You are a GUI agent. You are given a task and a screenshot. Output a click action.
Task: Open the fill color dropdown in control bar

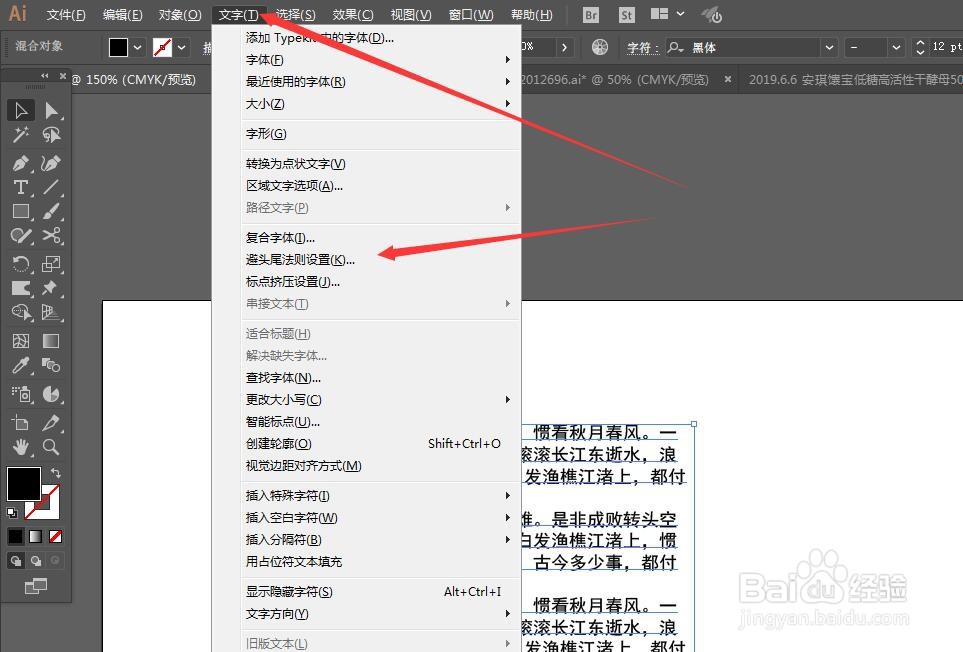coord(138,47)
